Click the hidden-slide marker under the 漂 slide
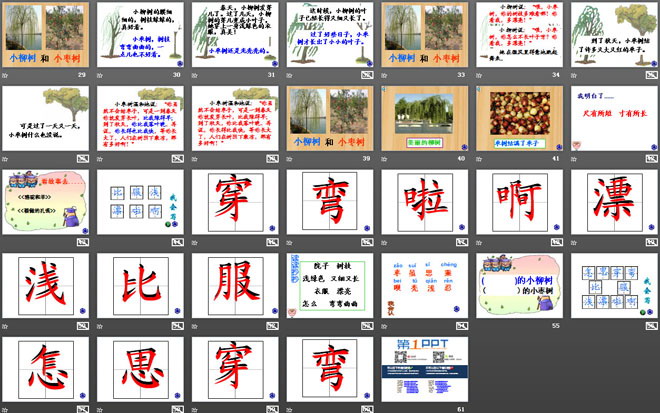Screen dimensions: 660x413 (x=652, y=242)
